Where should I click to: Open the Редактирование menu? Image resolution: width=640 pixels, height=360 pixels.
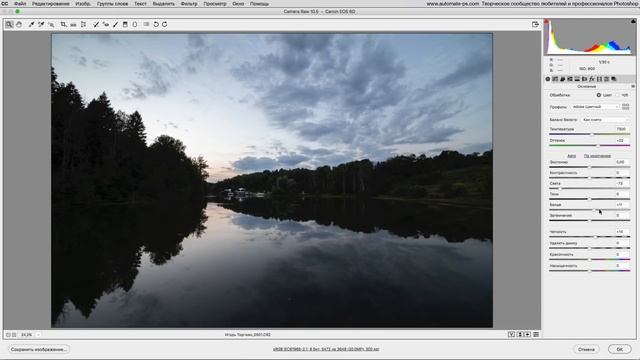coord(51,4)
